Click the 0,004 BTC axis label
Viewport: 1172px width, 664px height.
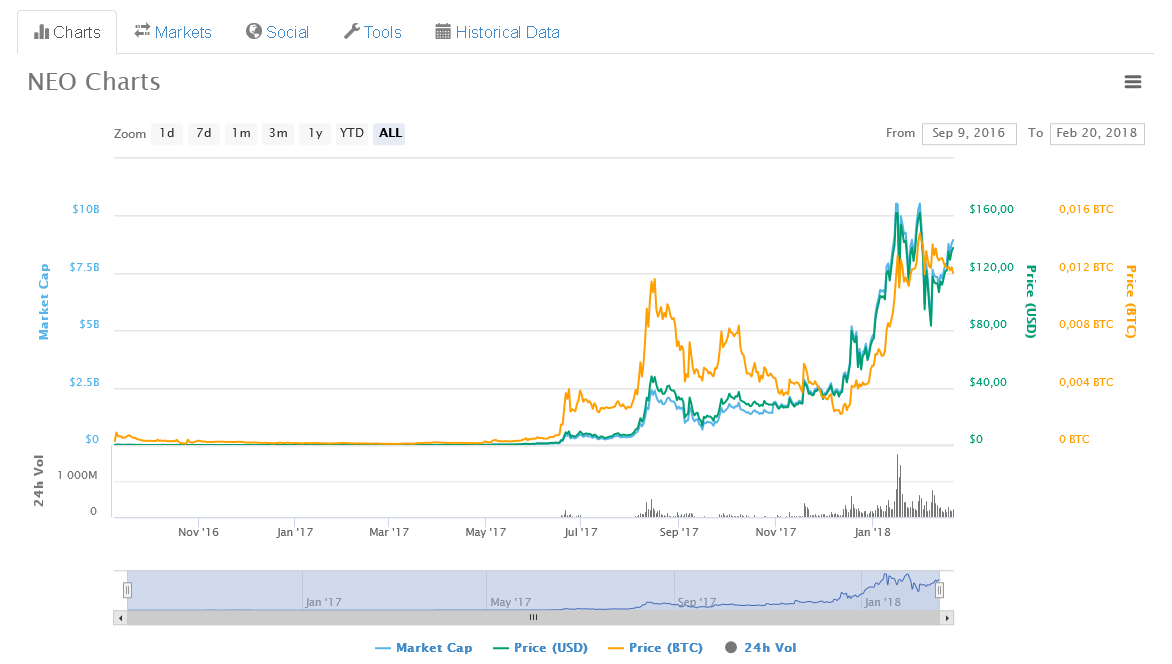(1086, 382)
